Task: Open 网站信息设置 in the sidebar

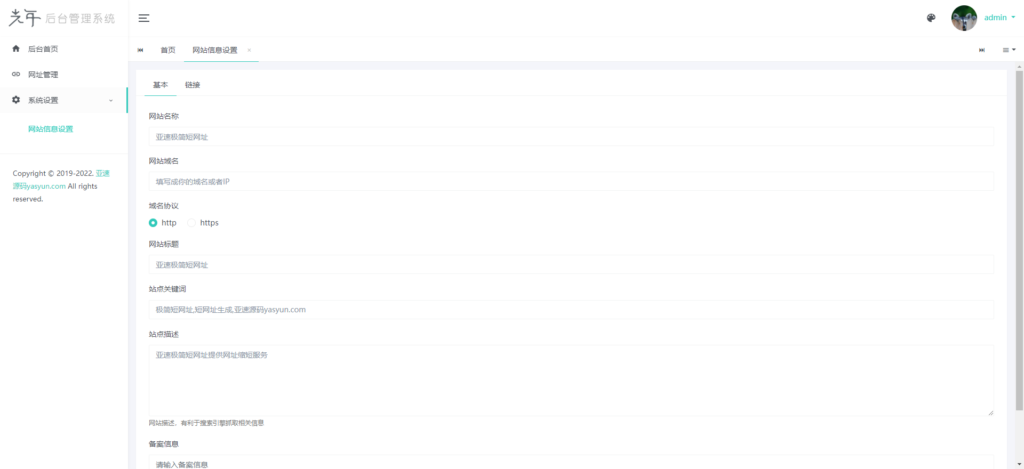Action: click(x=50, y=129)
